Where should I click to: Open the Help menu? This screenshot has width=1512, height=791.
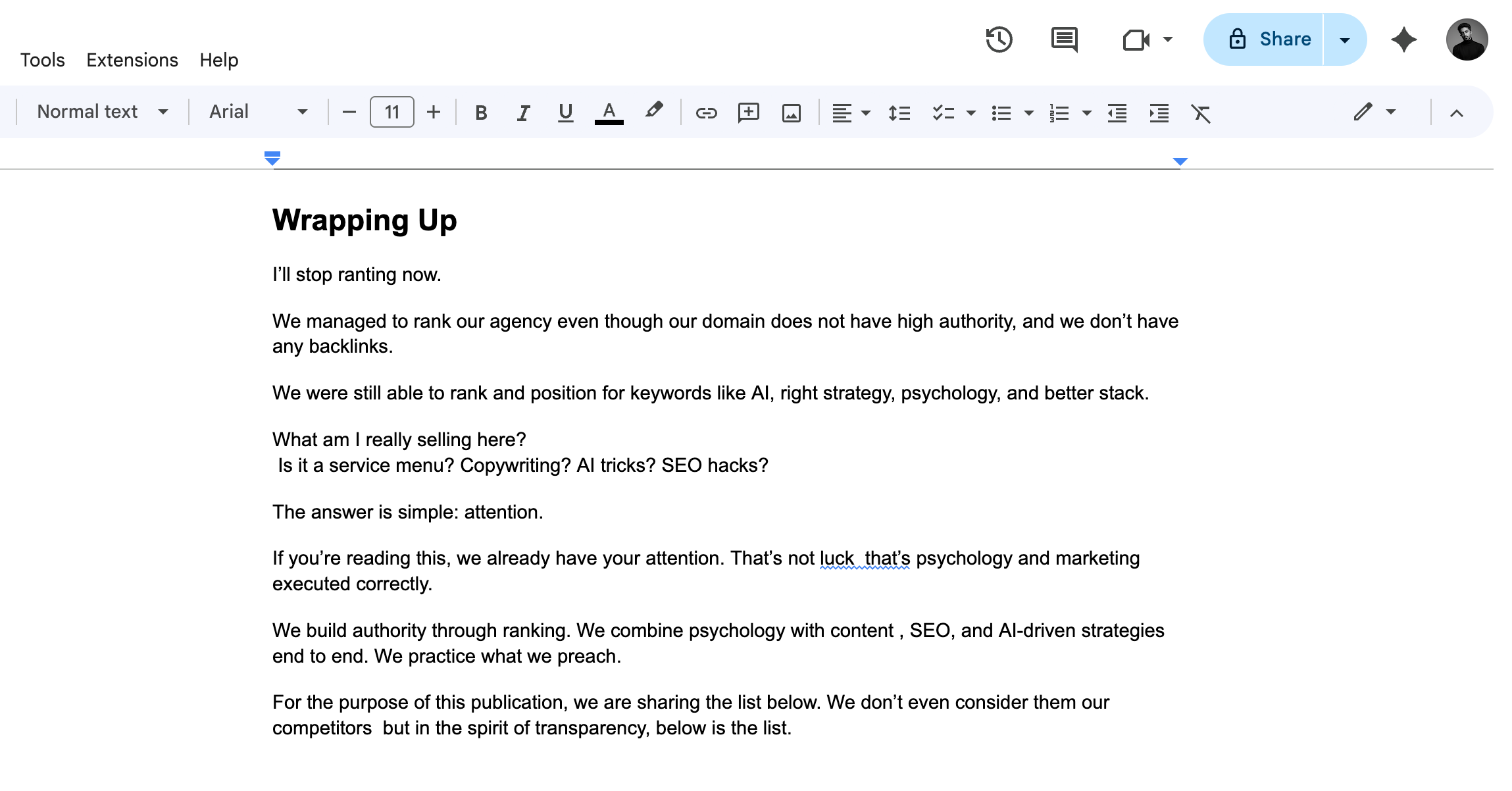[x=218, y=60]
